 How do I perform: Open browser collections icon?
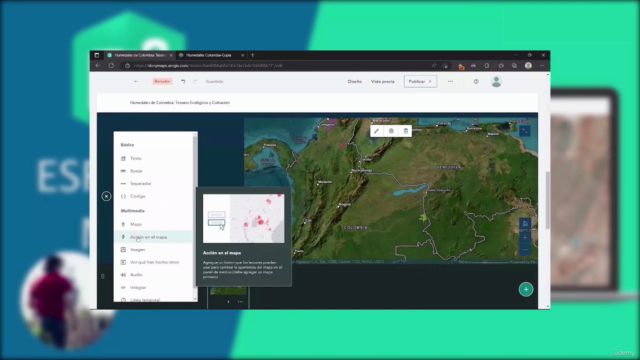pos(514,66)
